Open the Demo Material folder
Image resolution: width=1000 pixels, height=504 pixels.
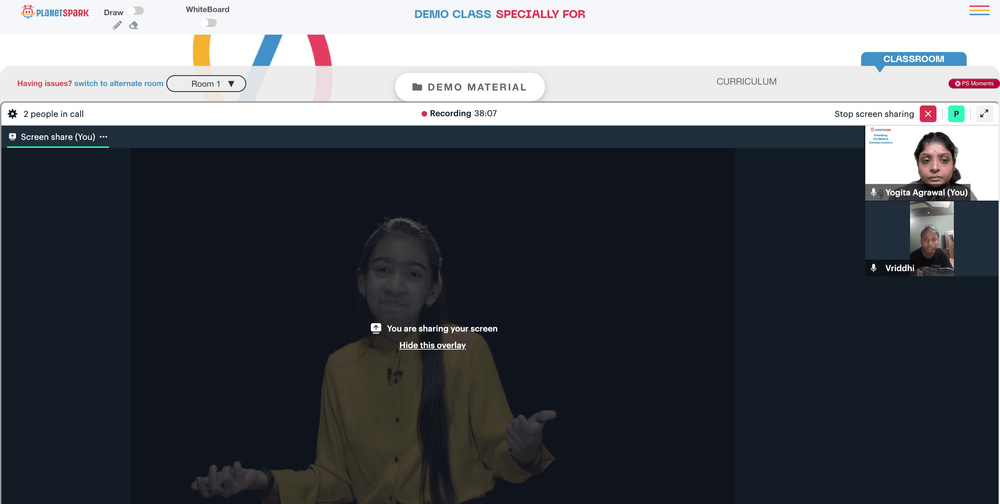470,87
